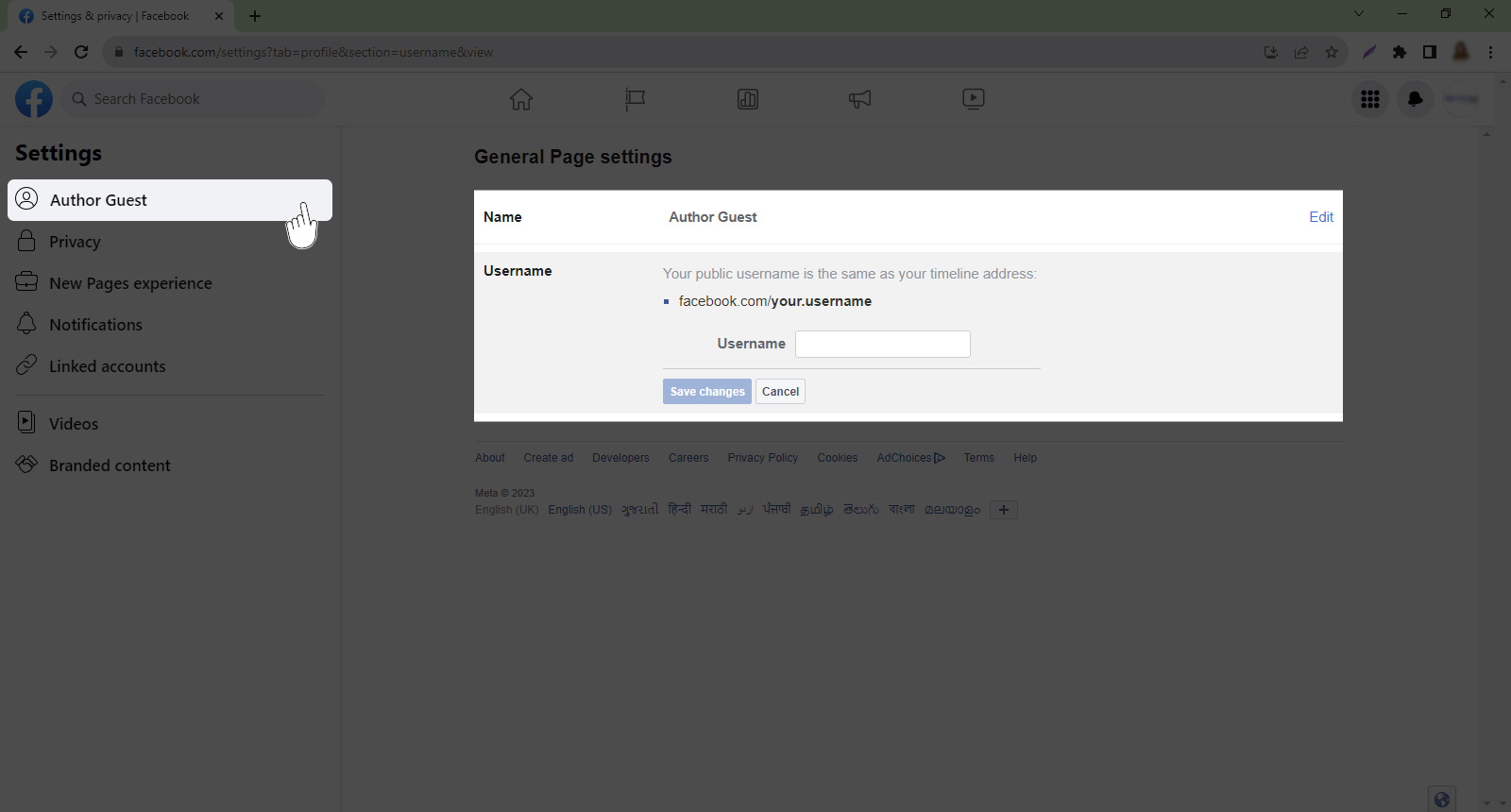
Task: Open the Insights chart icon
Action: pyautogui.click(x=748, y=99)
